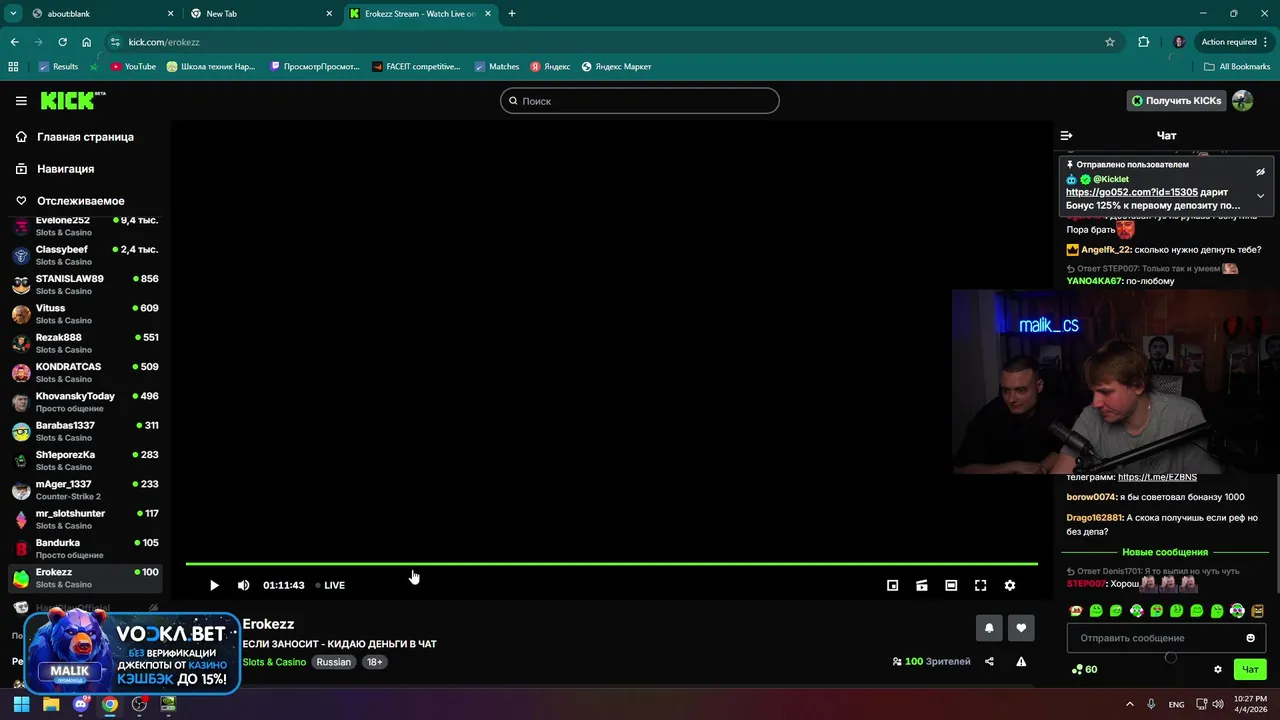
Task: Open the Vituss channel in the sidebar
Action: click(85, 314)
